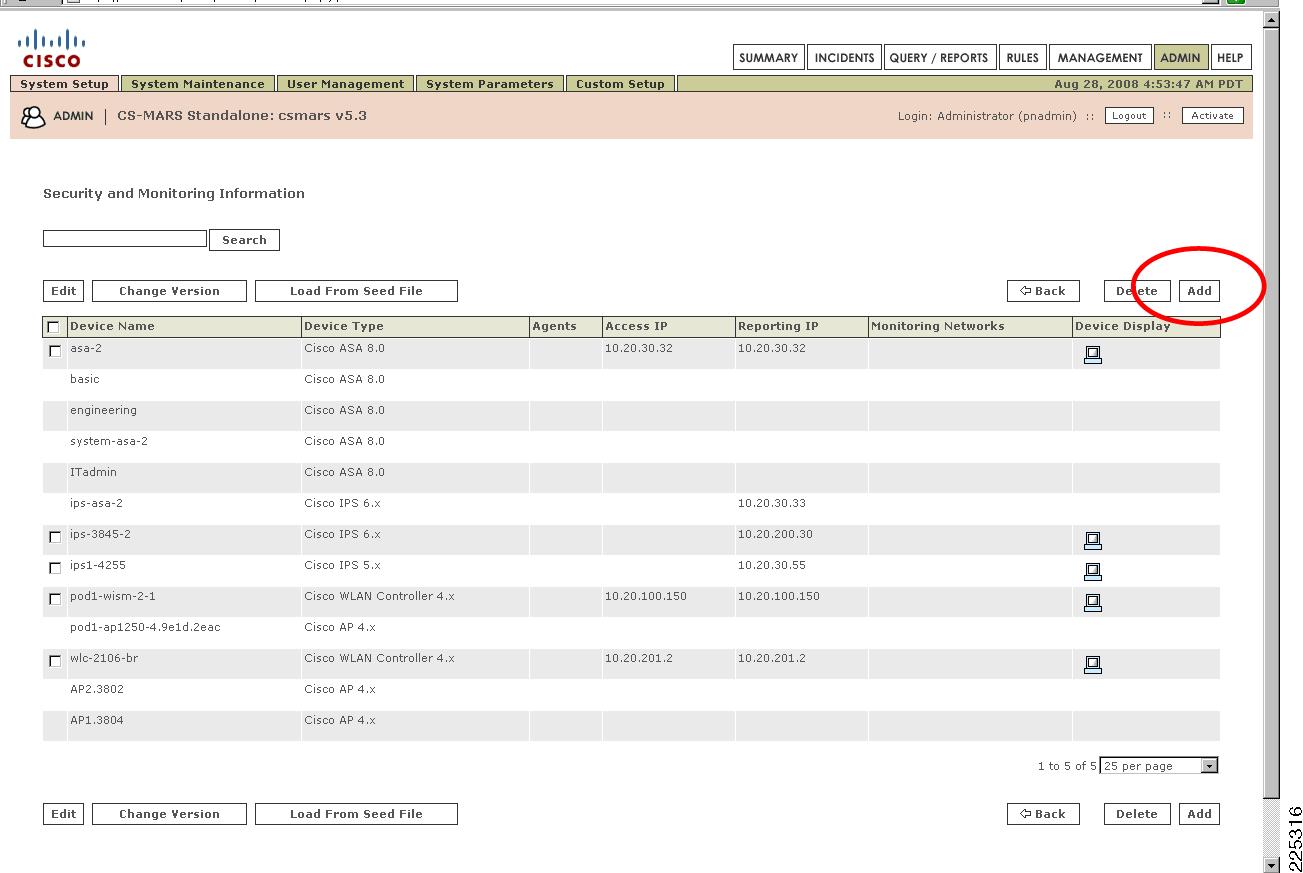Image resolution: width=1303 pixels, height=873 pixels.
Task: Click Change Version below the device table
Action: point(169,814)
